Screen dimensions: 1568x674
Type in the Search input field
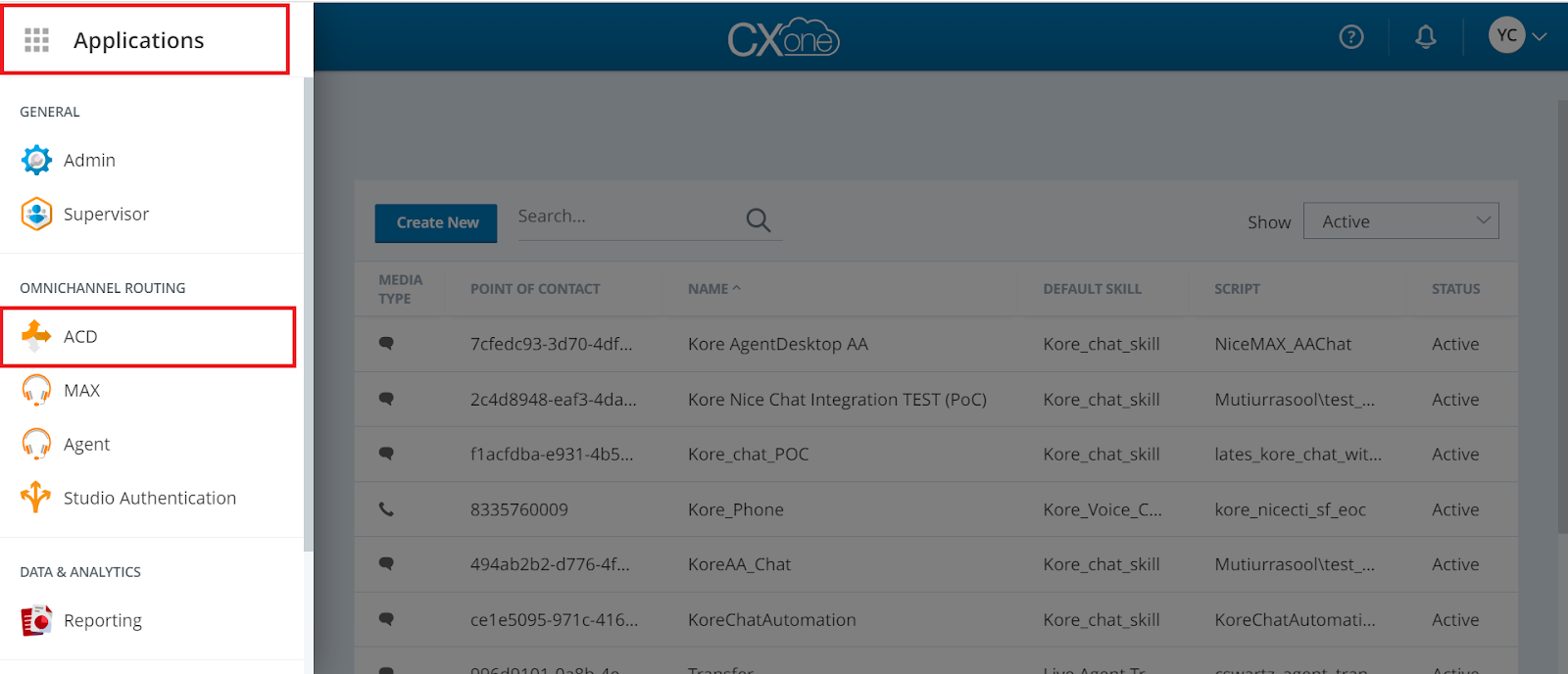click(627, 217)
